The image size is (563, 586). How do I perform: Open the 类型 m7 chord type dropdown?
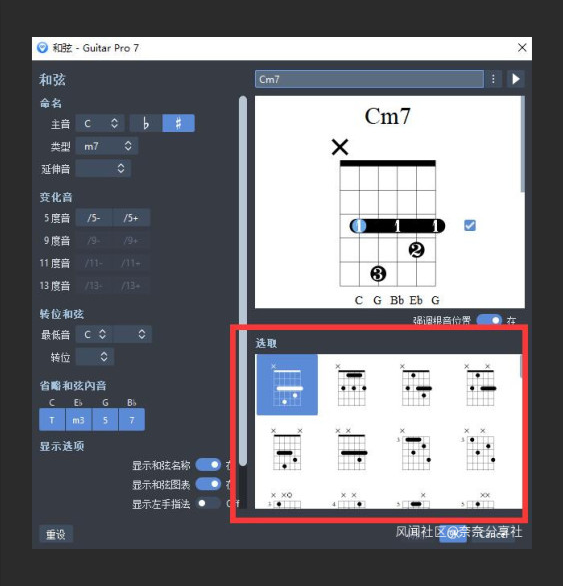point(107,146)
